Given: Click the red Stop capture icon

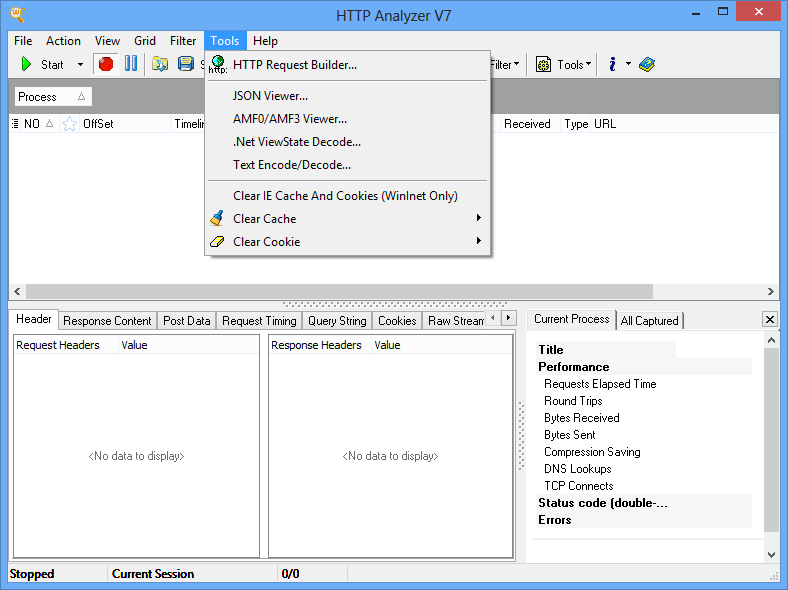Looking at the screenshot, I should coord(106,64).
